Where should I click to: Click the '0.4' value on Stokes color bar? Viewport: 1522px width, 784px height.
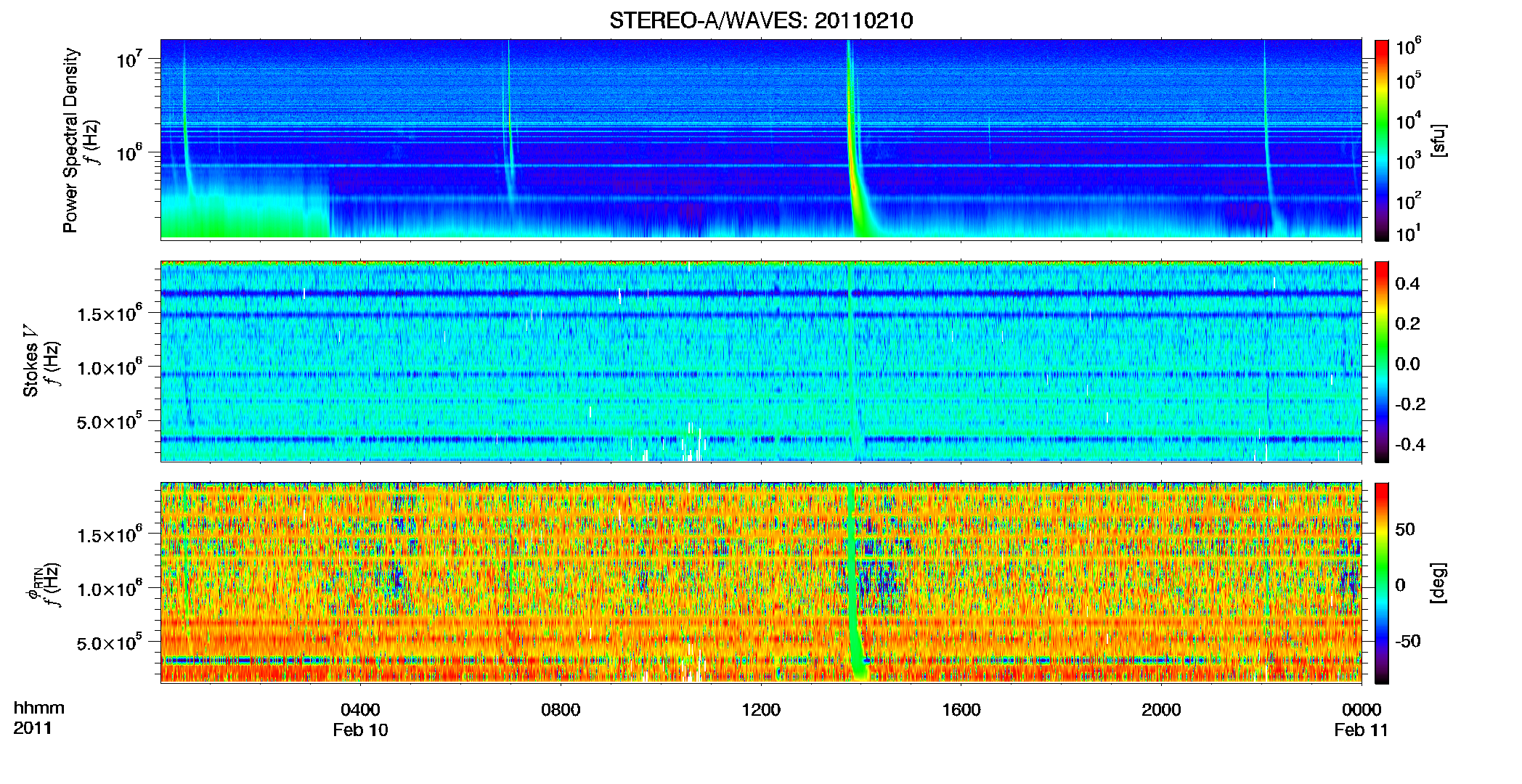click(x=1408, y=284)
